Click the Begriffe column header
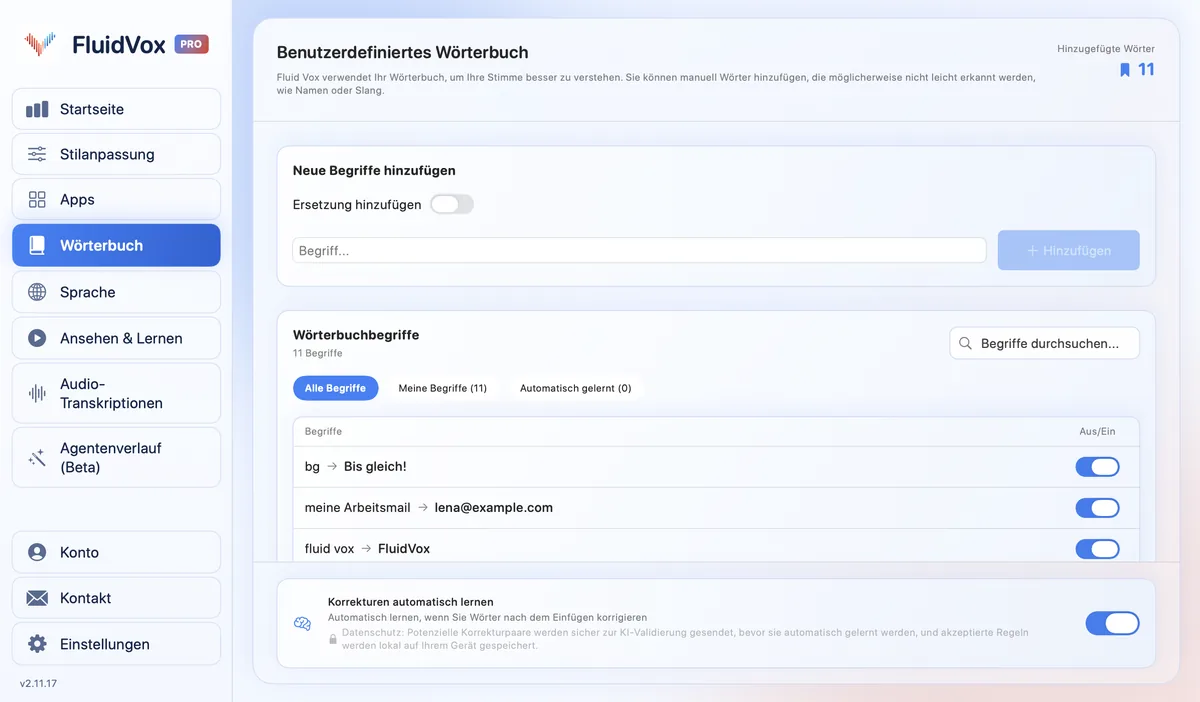This screenshot has width=1200, height=702. pos(323,432)
